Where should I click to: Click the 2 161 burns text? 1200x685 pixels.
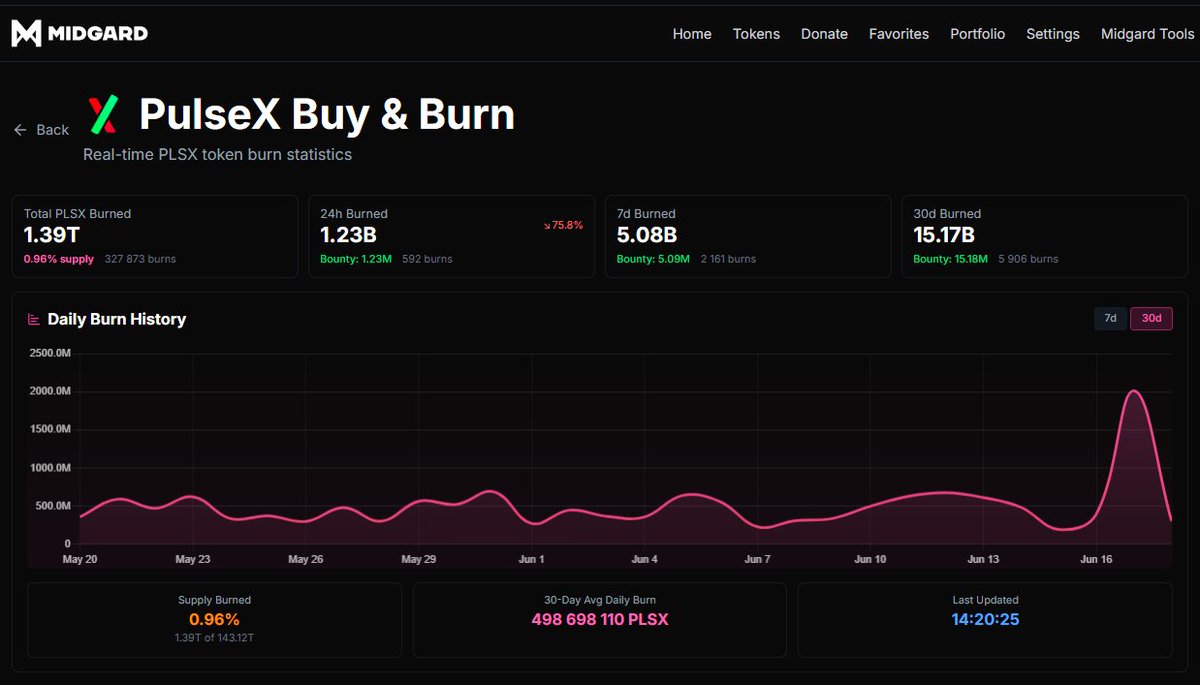(728, 259)
